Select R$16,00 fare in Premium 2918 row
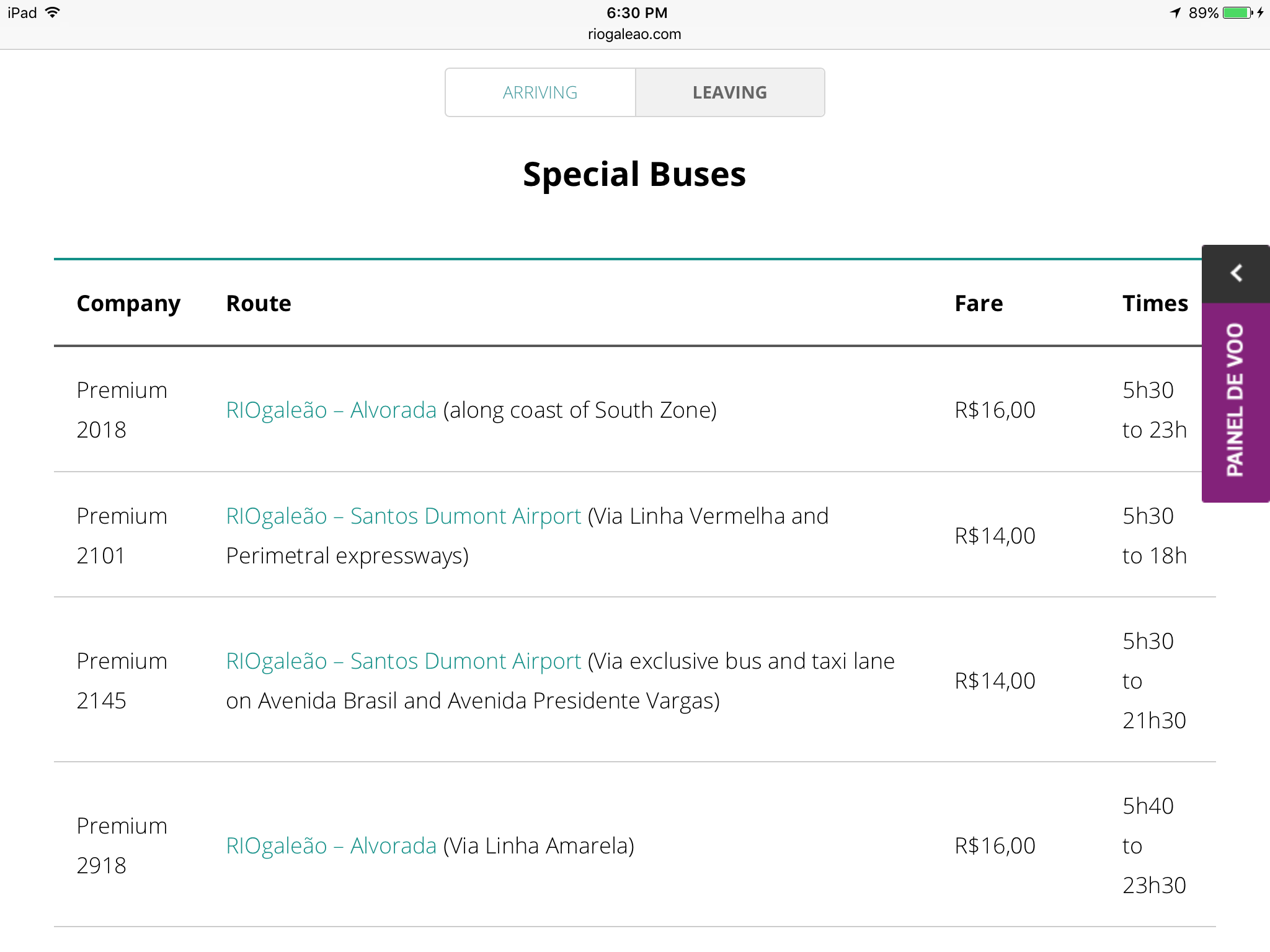The width and height of the screenshot is (1270, 952). [995, 846]
